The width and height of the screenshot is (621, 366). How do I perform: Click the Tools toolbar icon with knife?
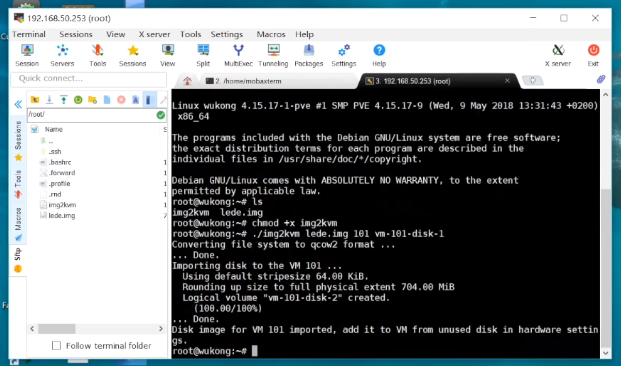point(97,55)
